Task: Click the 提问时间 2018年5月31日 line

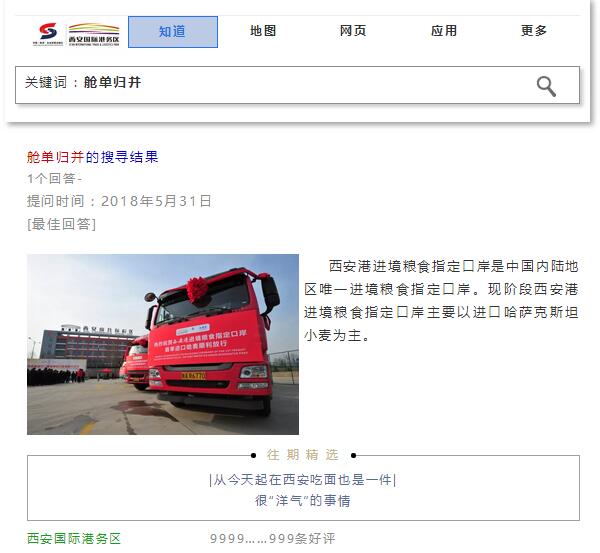Action: coord(119,201)
